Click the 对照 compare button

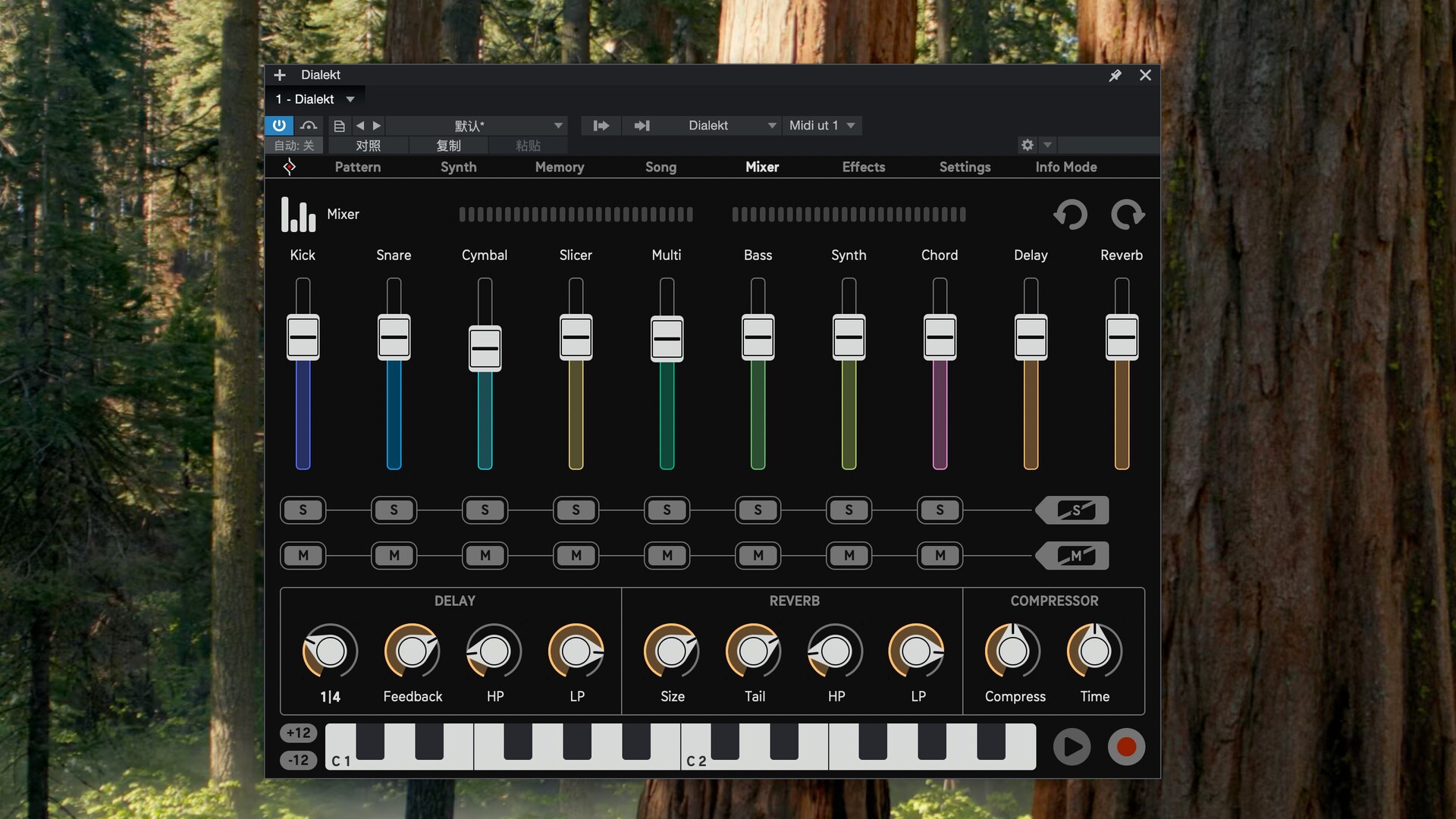tap(369, 146)
